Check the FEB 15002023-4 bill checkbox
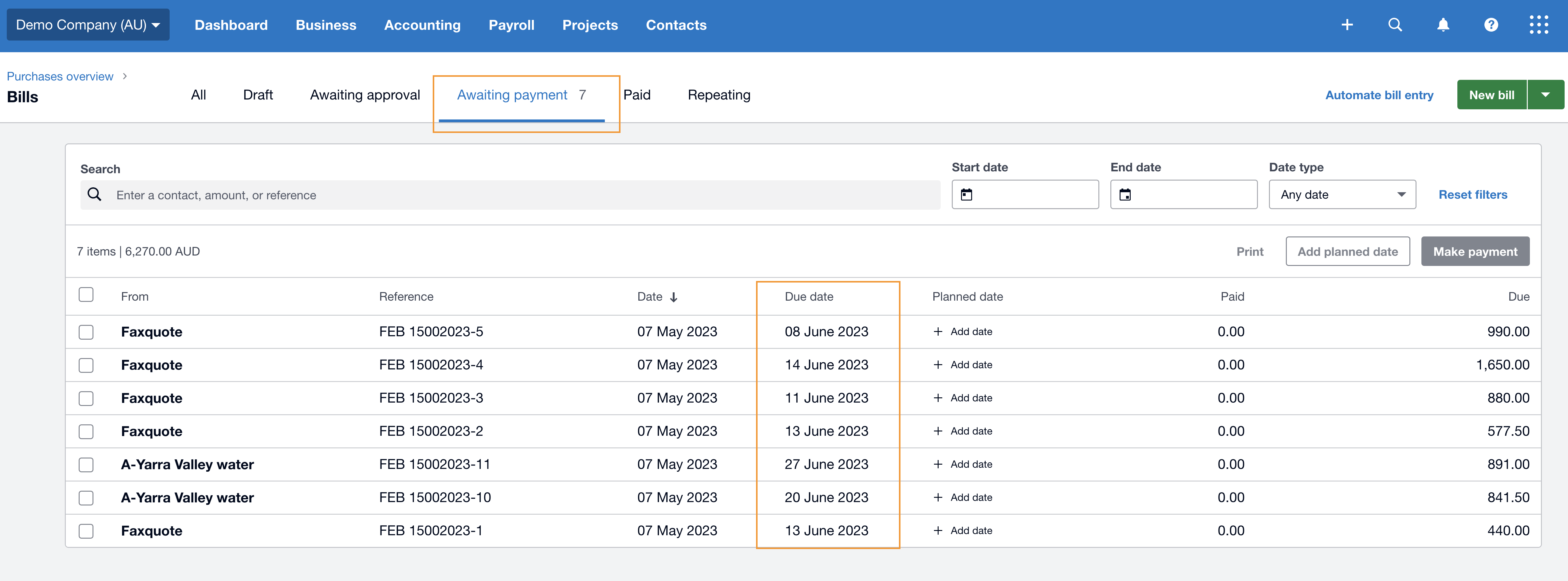Viewport: 1568px width, 581px height. click(86, 365)
